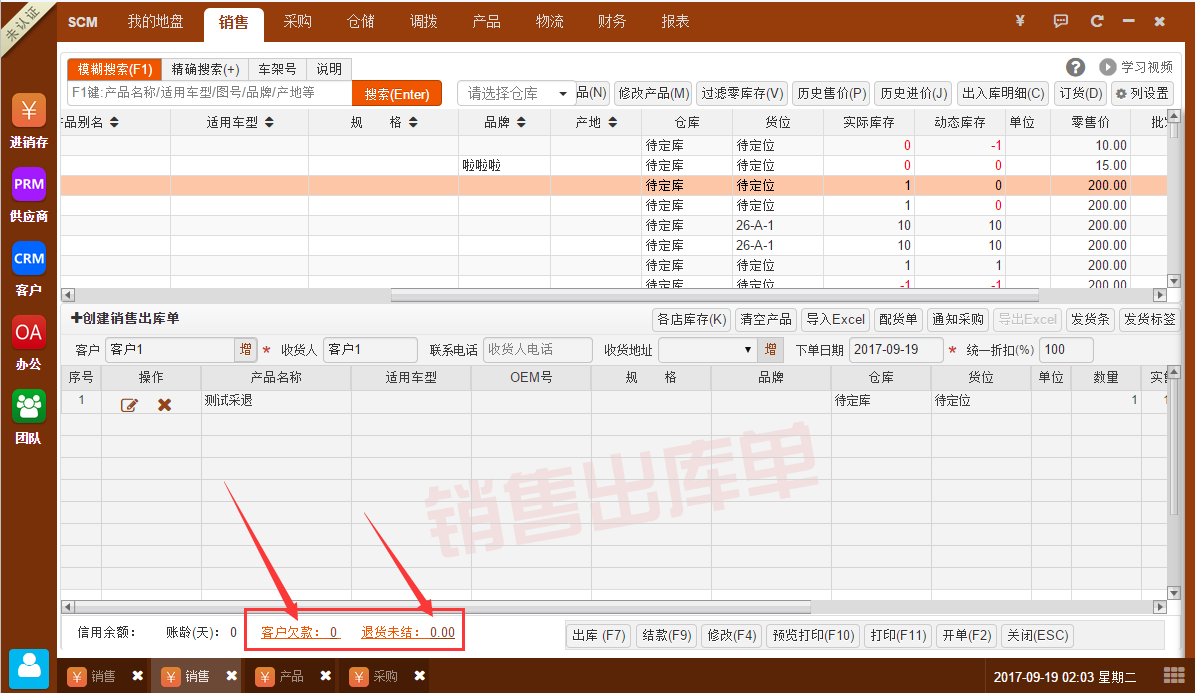Open 列设置 column settings
This screenshot has width=1195, height=693.
point(1142,93)
